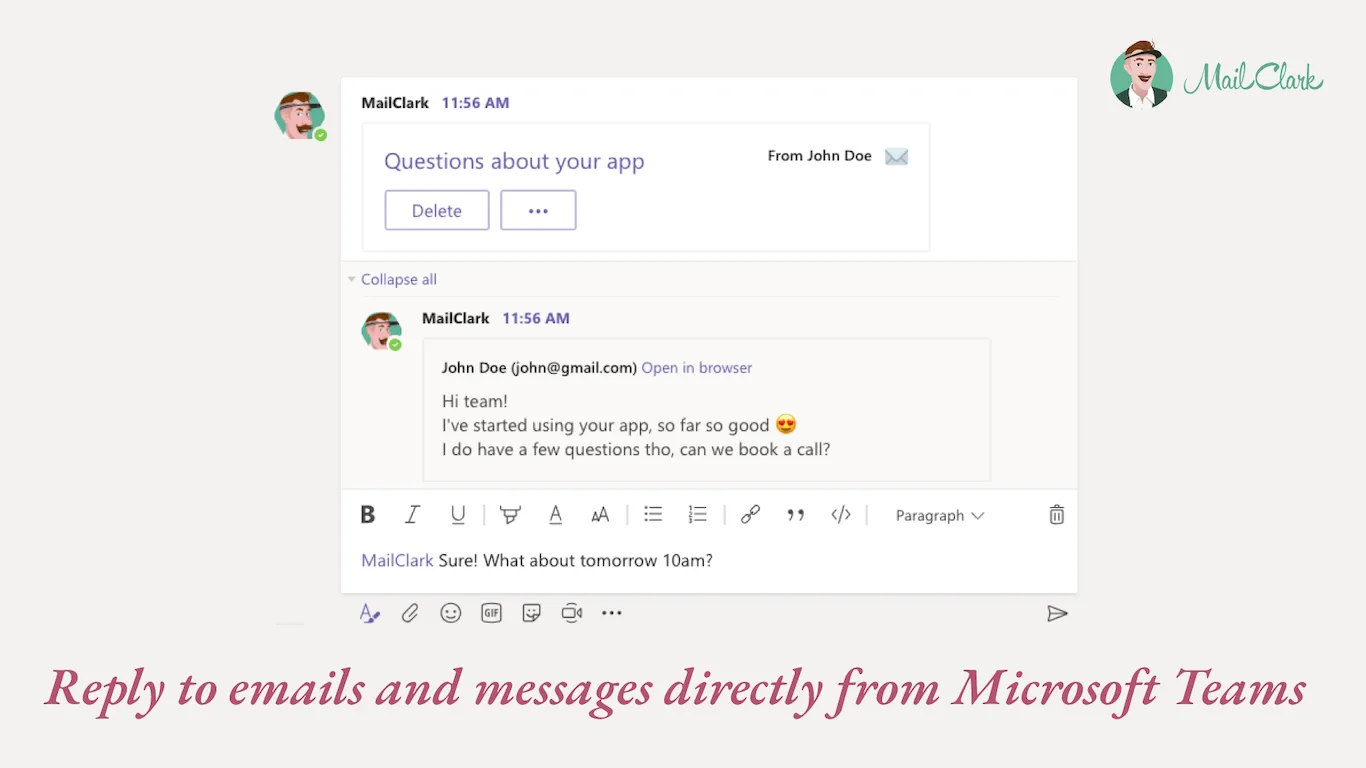This screenshot has width=1366, height=768.
Task: Click the MailClark sender name on the threaded reply
Action: point(456,318)
